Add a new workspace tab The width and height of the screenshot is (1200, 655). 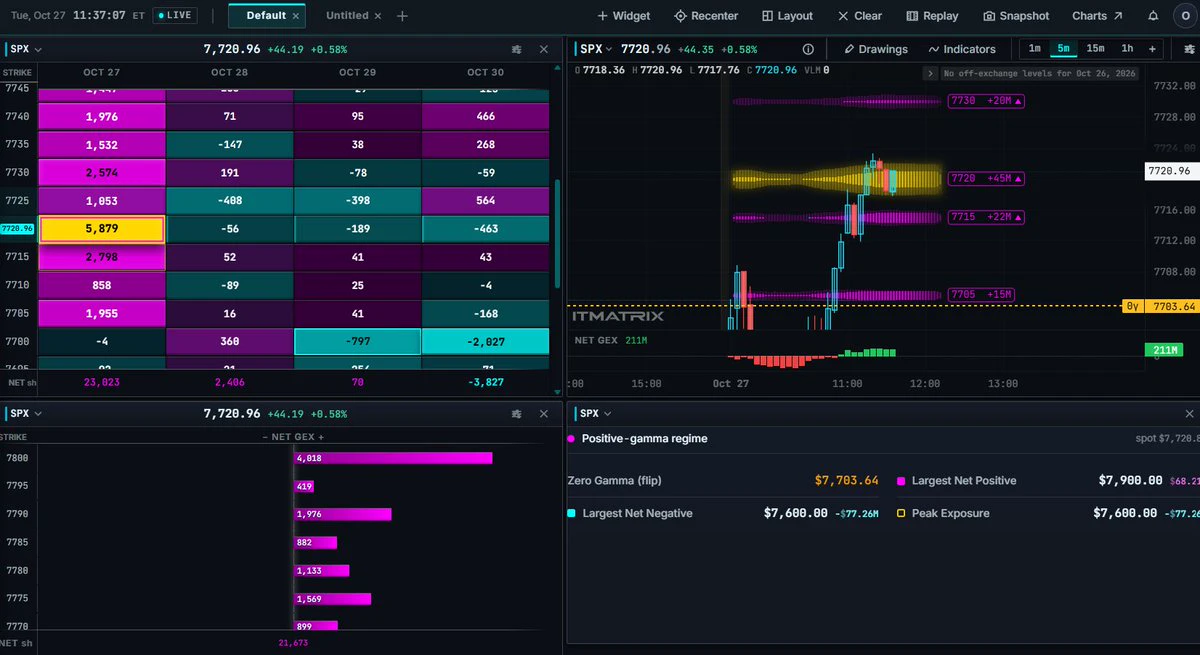point(402,16)
